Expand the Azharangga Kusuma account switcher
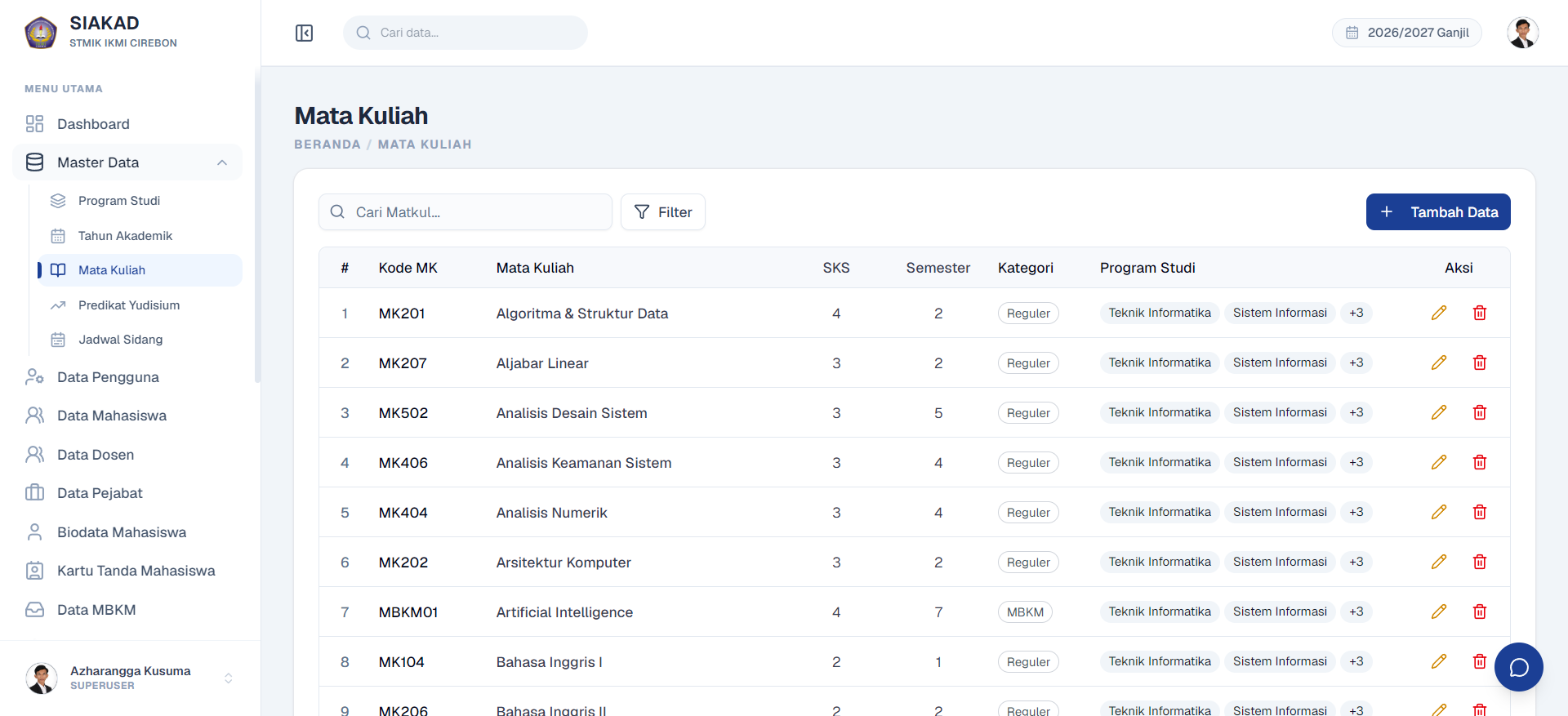1568x716 pixels. click(229, 678)
